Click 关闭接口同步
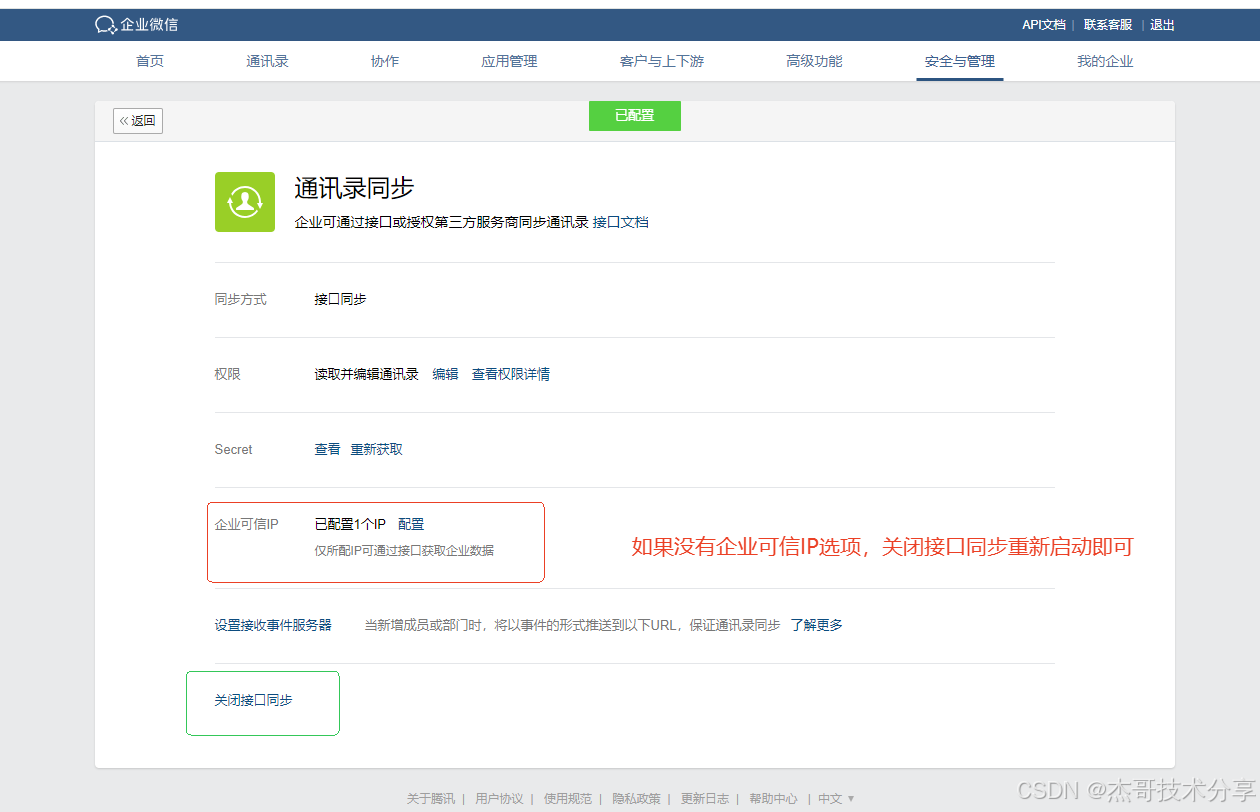 click(x=253, y=700)
